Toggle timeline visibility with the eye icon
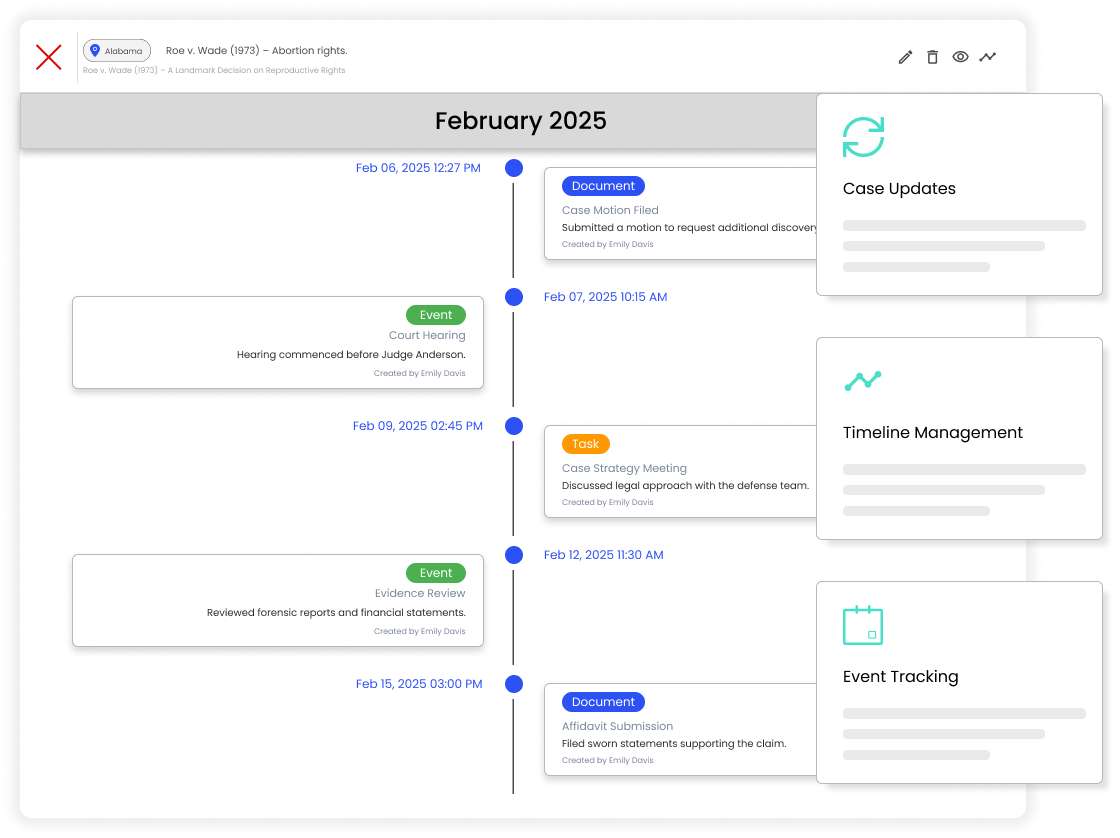The image size is (1120, 838). 960,57
